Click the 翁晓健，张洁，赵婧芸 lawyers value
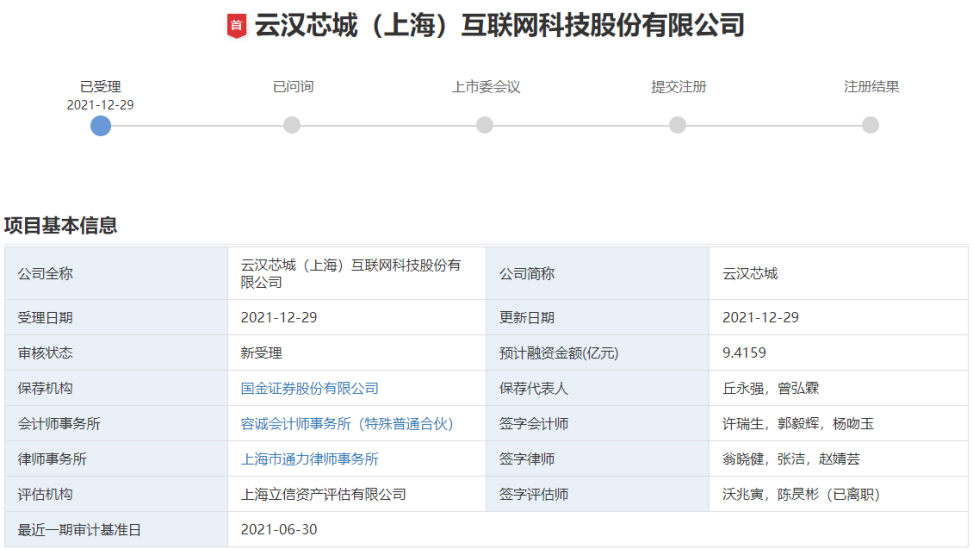 [x=791, y=459]
